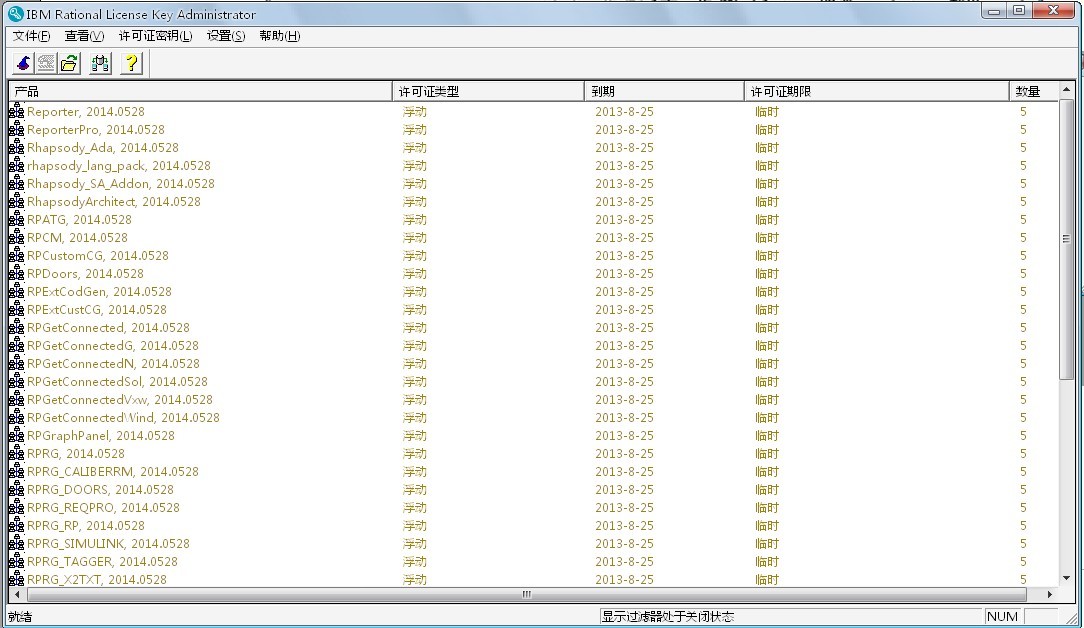
Task: Click the icon beside RPGetConnectedN row
Action: 17,363
